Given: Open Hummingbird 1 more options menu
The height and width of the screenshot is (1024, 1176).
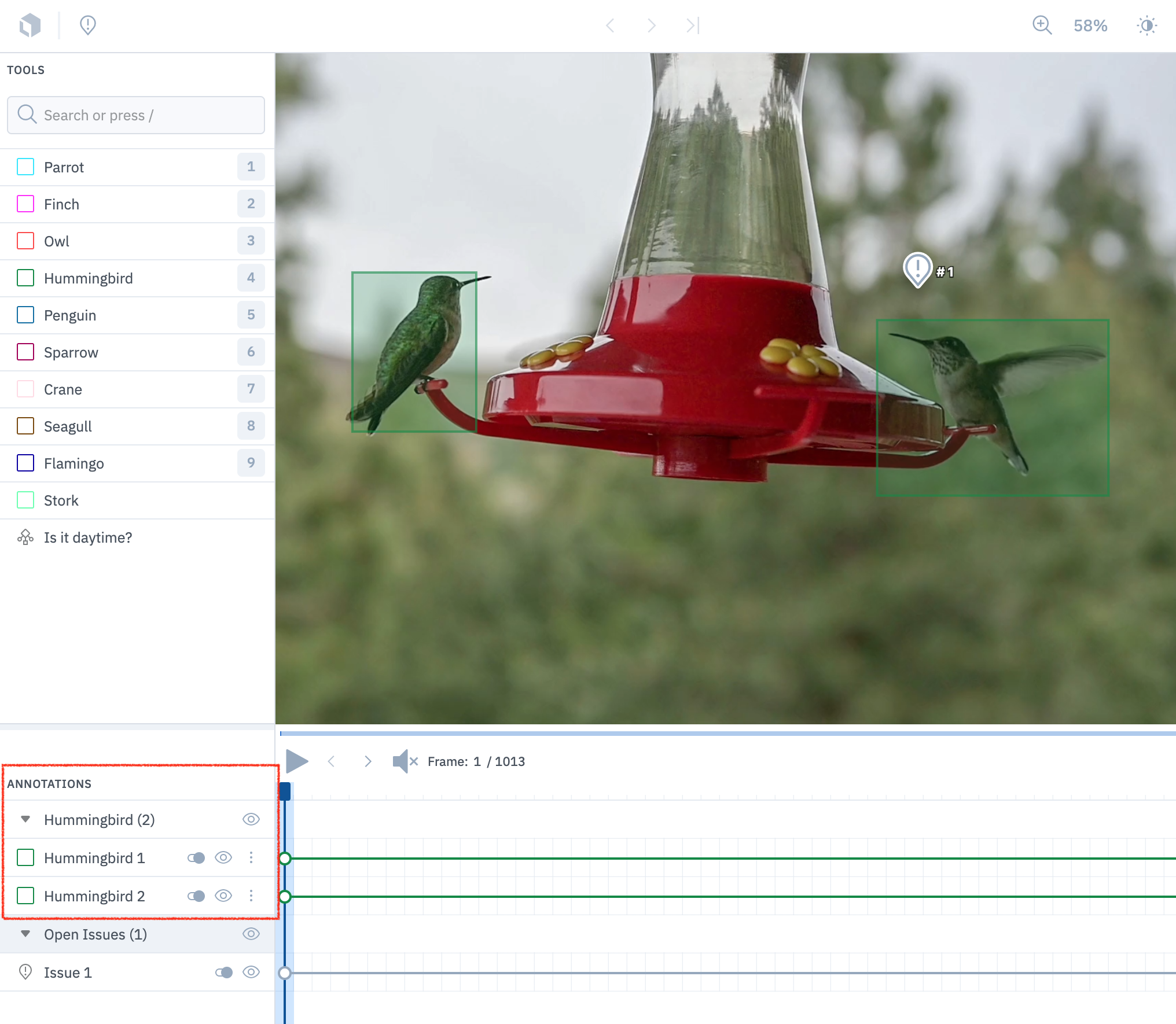Looking at the screenshot, I should (251, 857).
